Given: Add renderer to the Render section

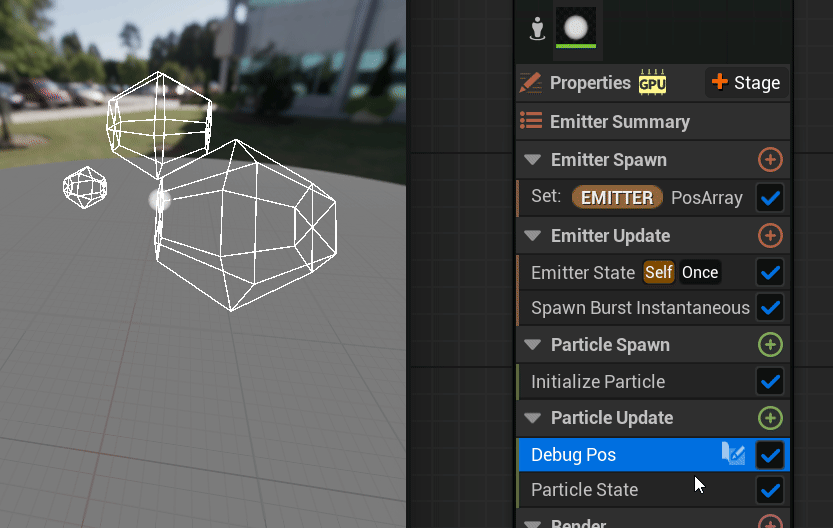Looking at the screenshot, I should click(770, 523).
